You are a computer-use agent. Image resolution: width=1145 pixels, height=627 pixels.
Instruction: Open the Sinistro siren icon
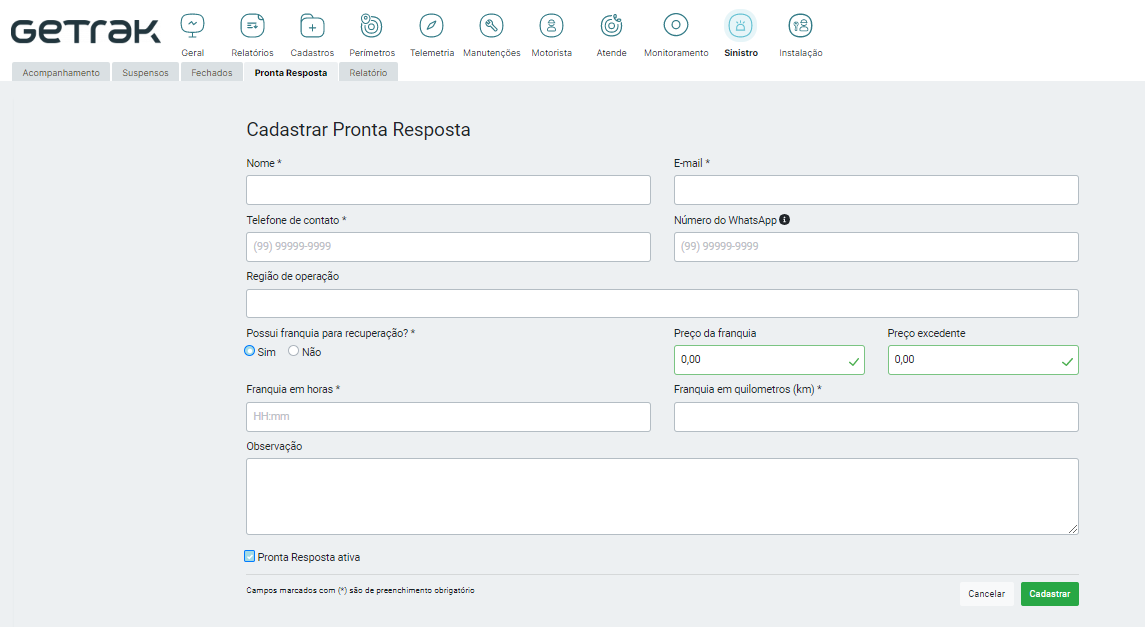(x=740, y=26)
